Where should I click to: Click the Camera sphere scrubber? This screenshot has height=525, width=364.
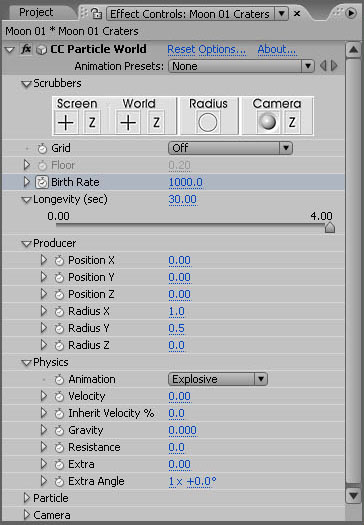click(x=268, y=122)
